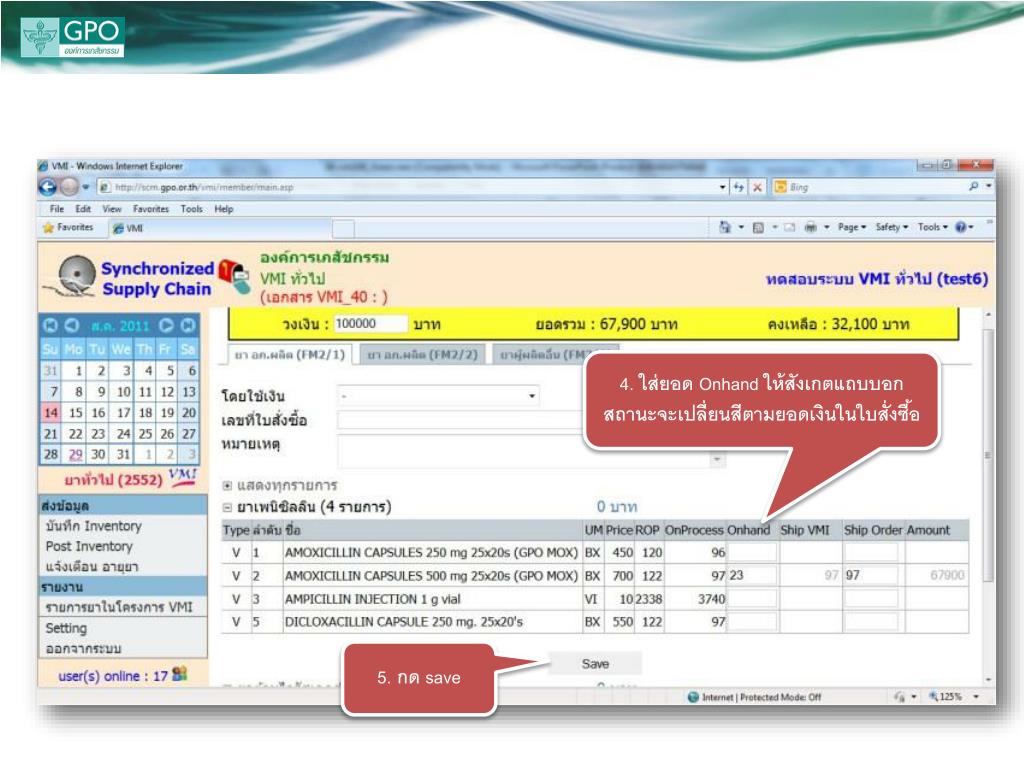Open the โดยใช้เงิน dropdown list
Screen dimensions: 1024x768
438,396
